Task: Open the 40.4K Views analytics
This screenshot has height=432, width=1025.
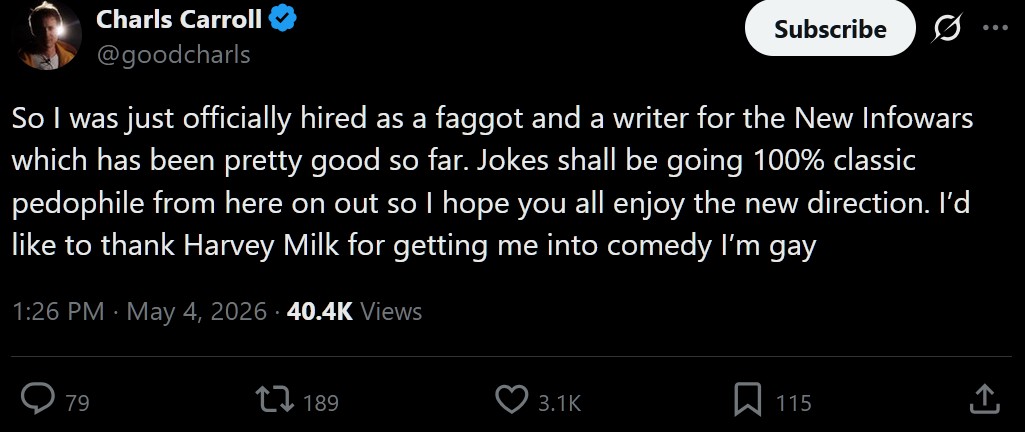Action: [x=354, y=312]
